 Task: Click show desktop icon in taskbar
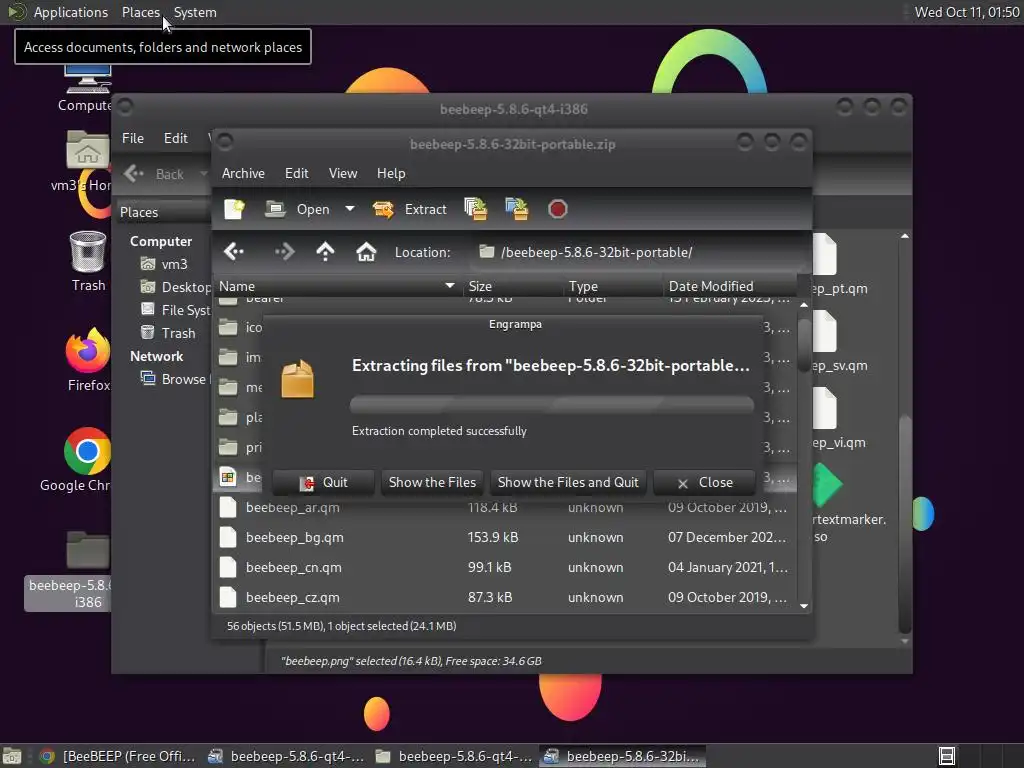click(12, 756)
